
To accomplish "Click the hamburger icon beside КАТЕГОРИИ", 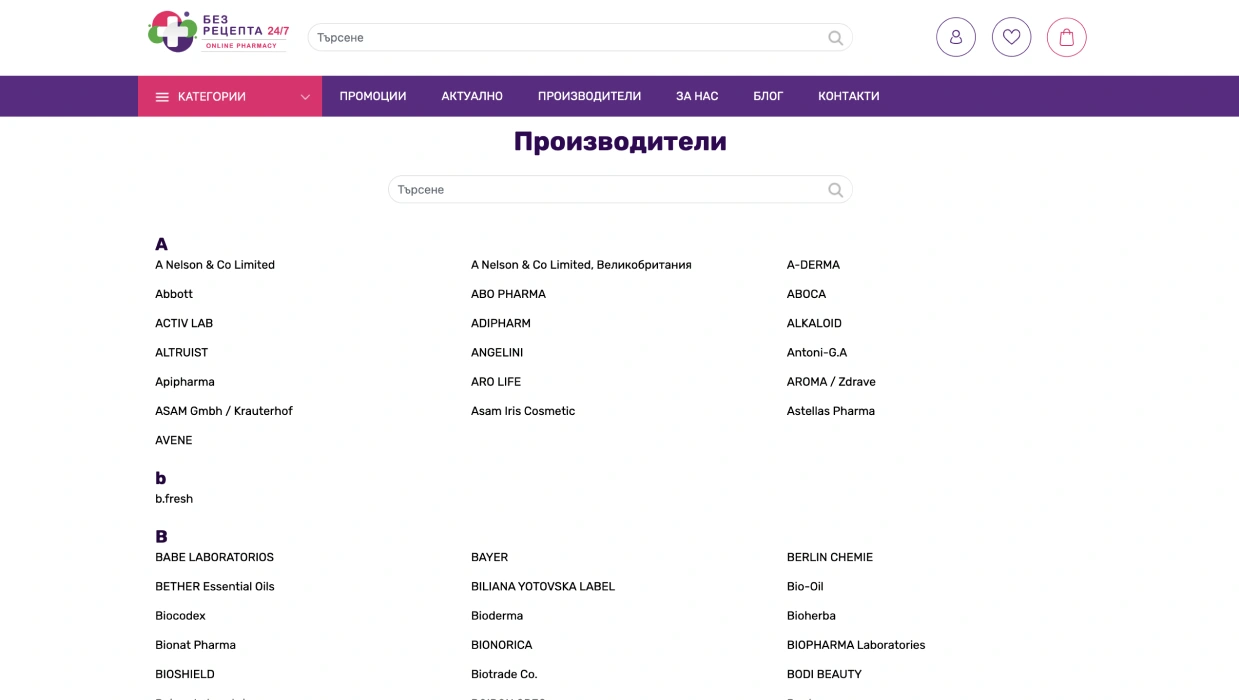I will click(162, 97).
